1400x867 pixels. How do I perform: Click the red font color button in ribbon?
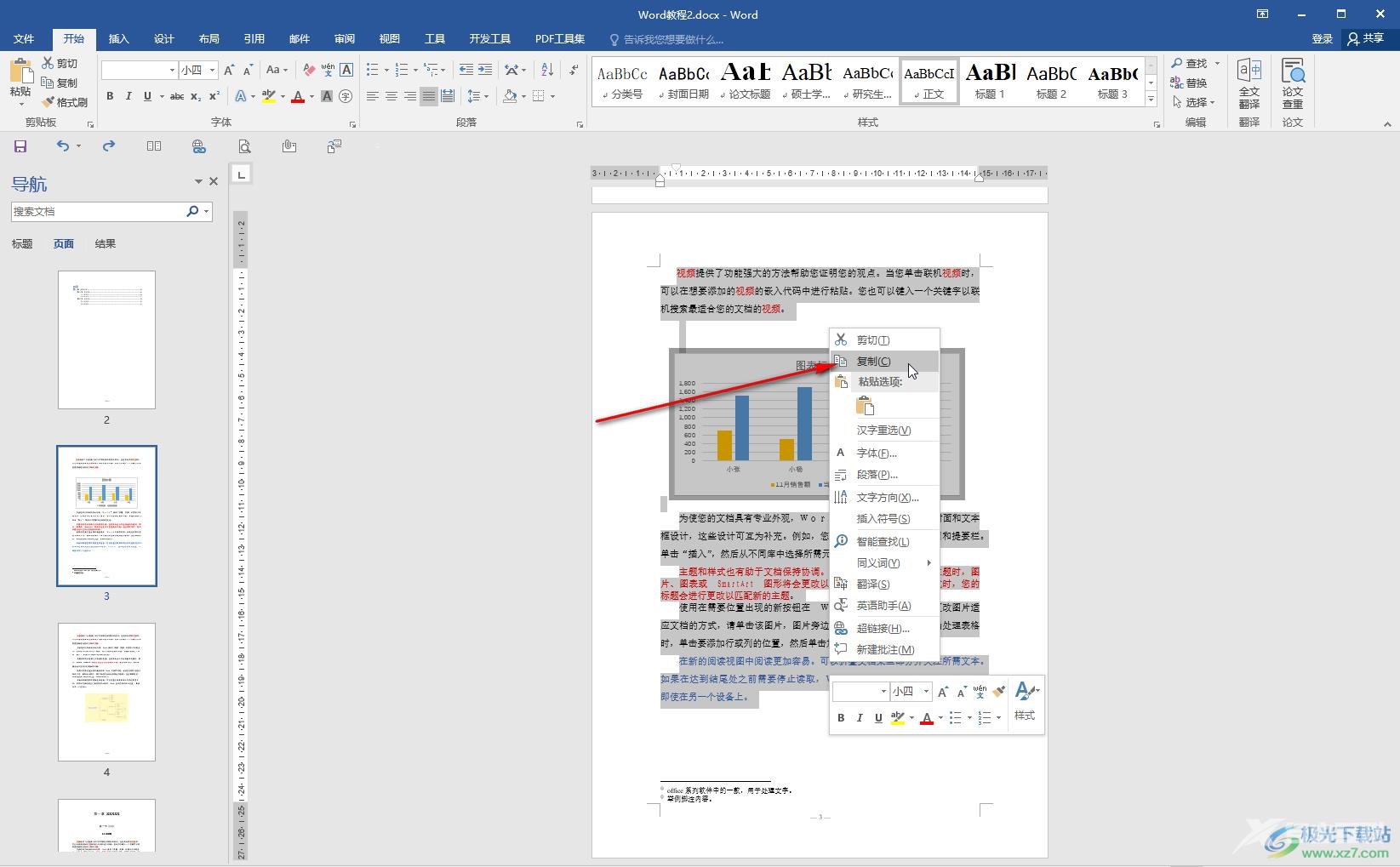tap(298, 96)
